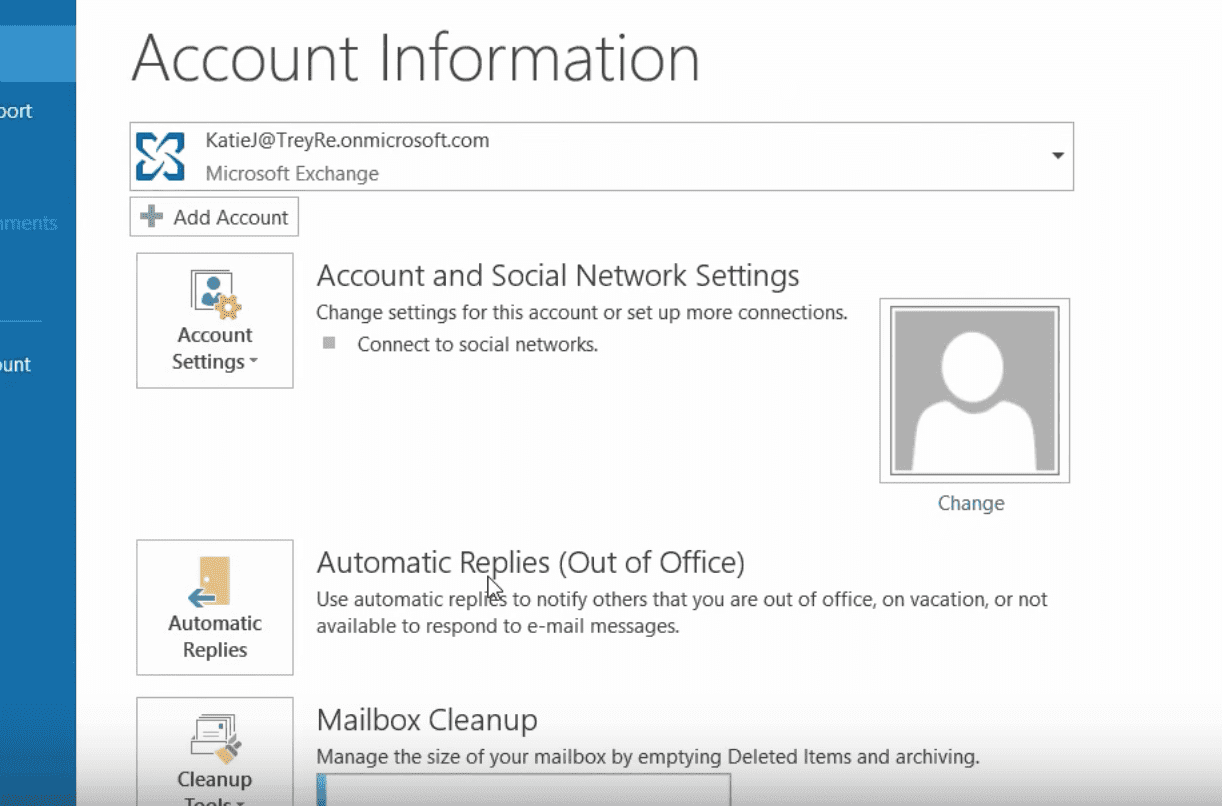Expand the Cleanup Tools dropdown arrow
Image resolution: width=1222 pixels, height=806 pixels.
coord(241,801)
